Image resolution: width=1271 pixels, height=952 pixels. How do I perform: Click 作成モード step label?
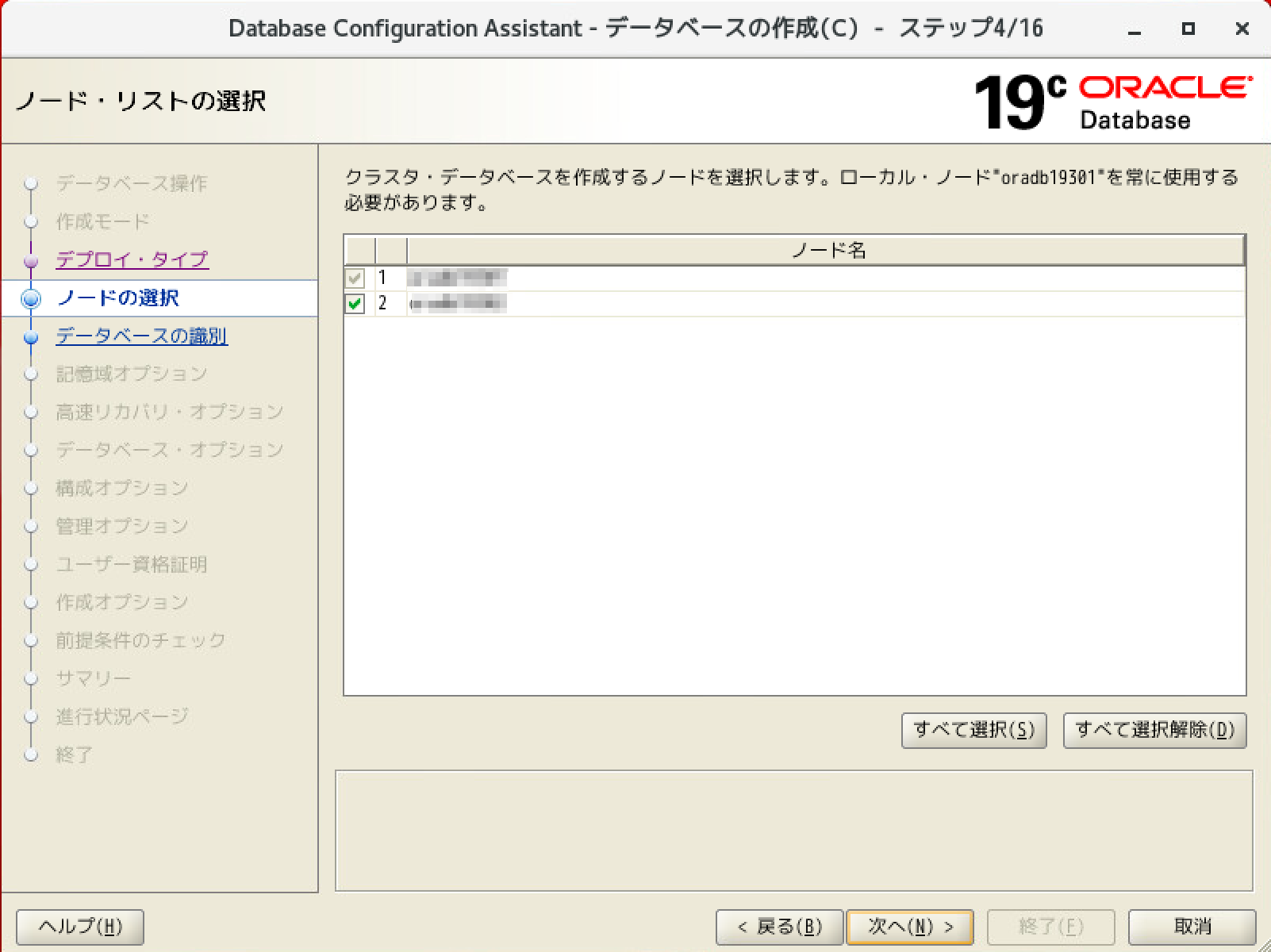103,221
